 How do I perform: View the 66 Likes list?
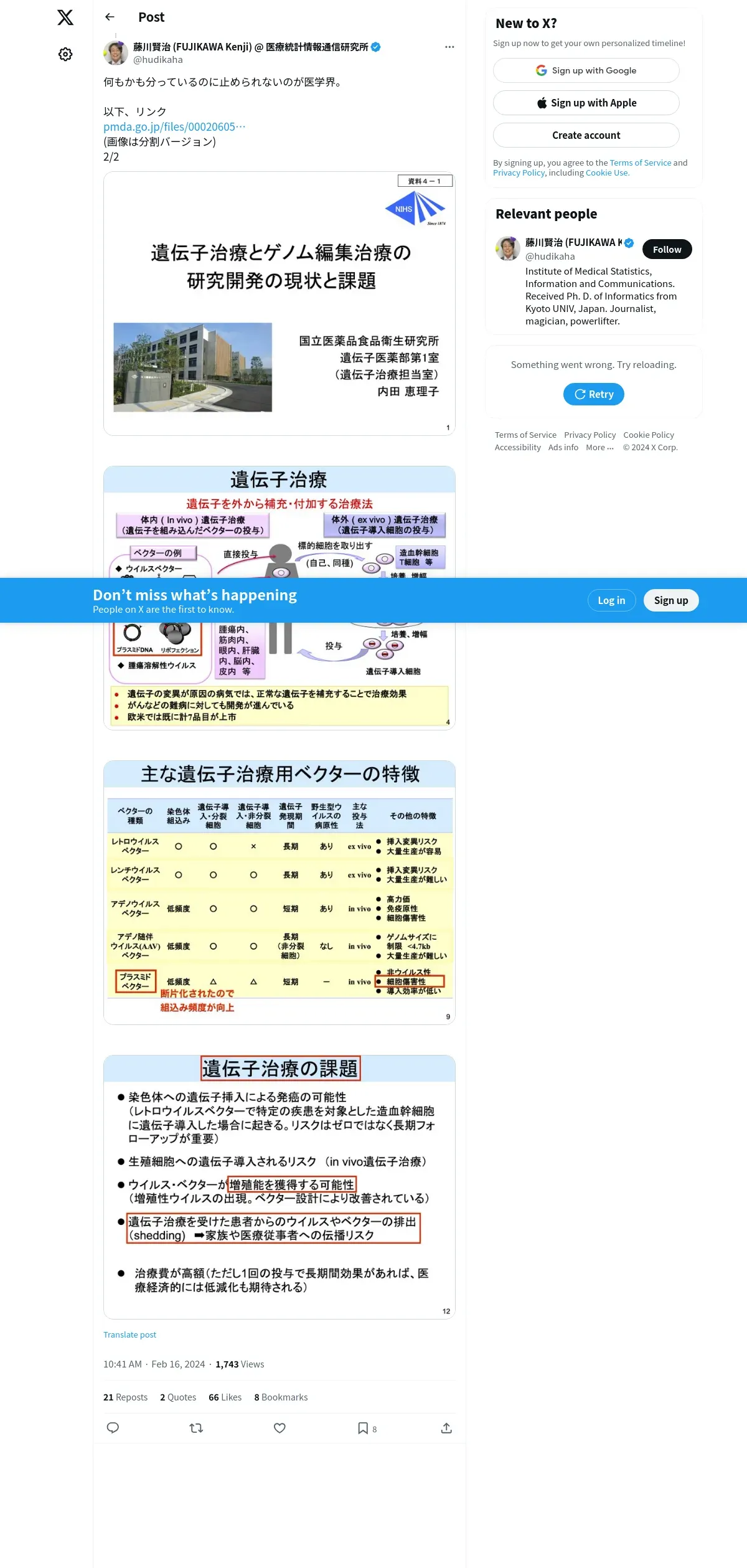tap(225, 1398)
